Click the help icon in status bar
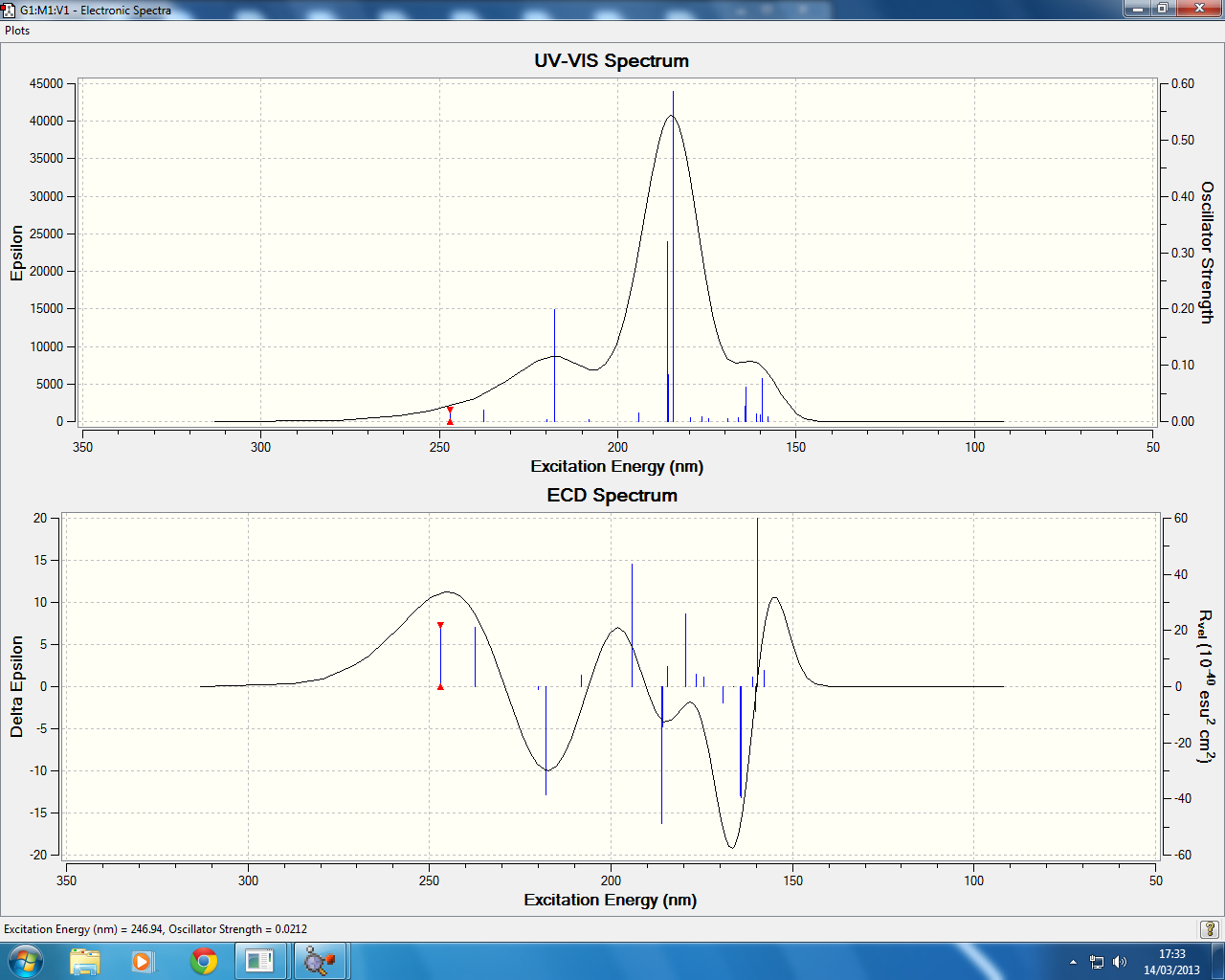The height and width of the screenshot is (980, 1225). coord(1210,929)
